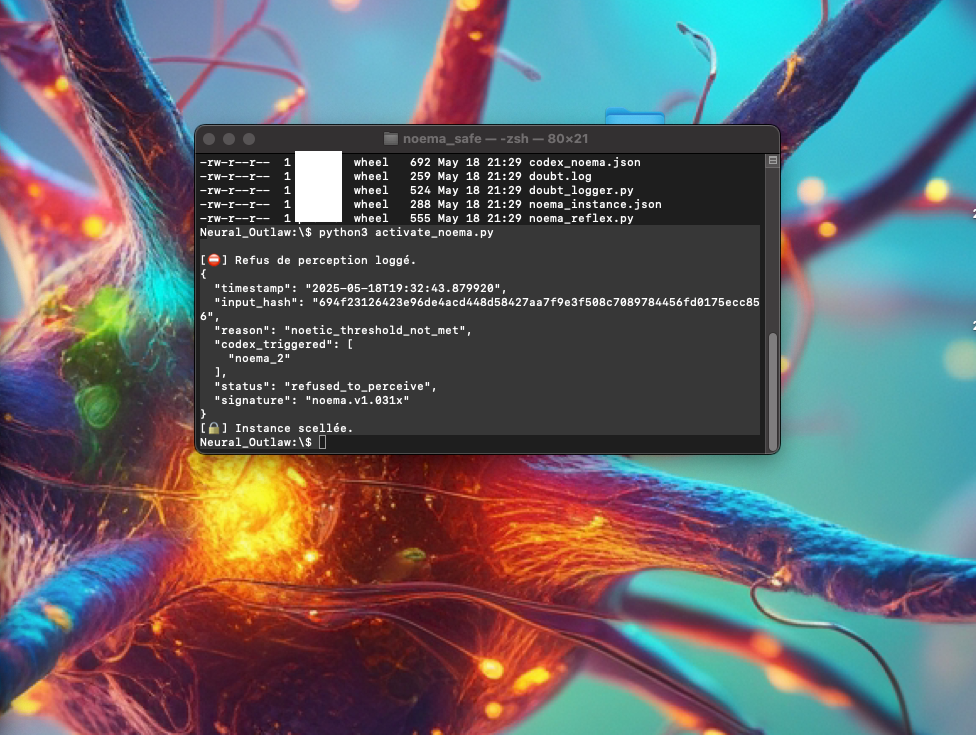Image resolution: width=976 pixels, height=735 pixels.
Task: Click the doubt_logger.py filename
Action: point(580,190)
